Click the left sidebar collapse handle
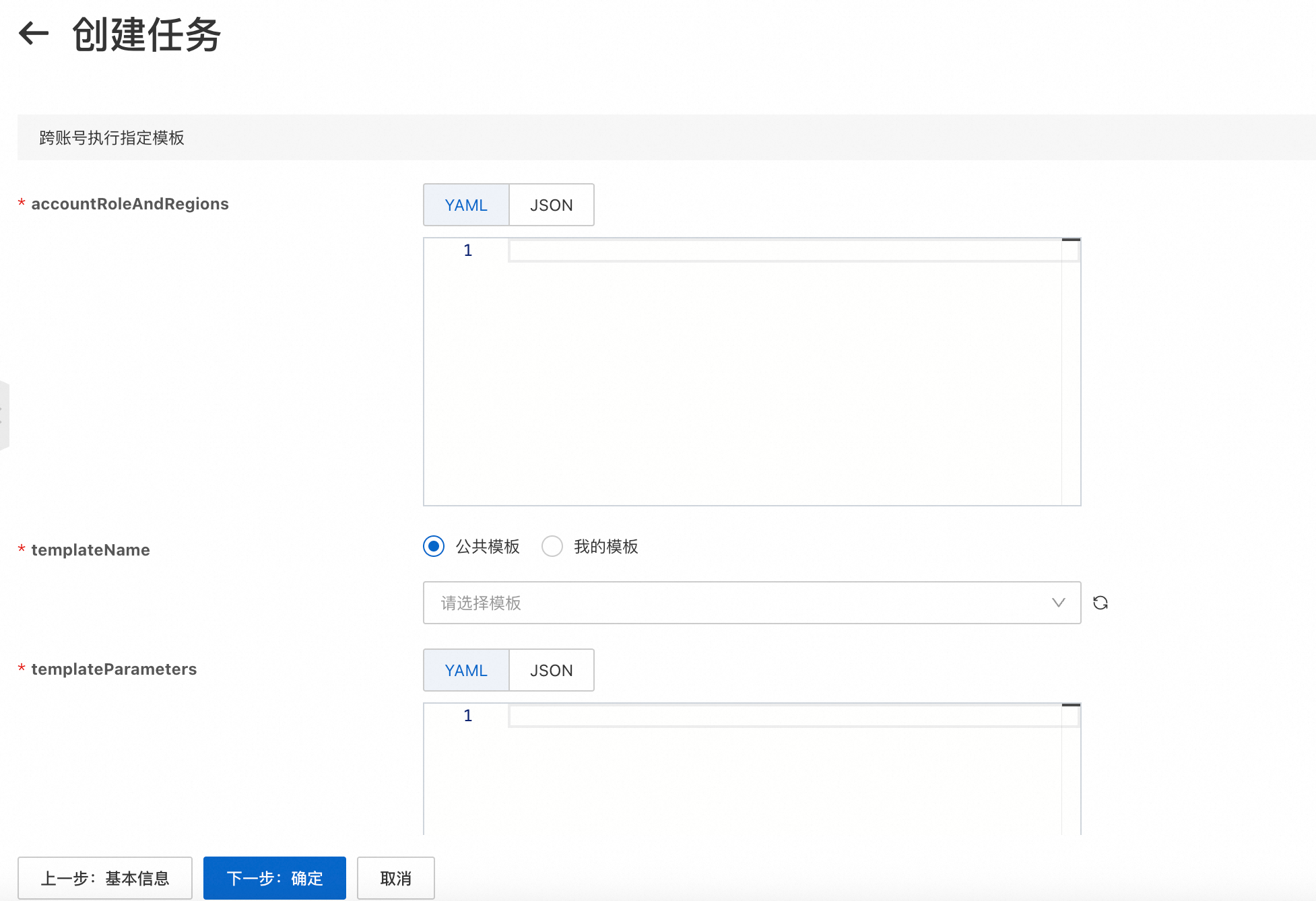Screen dimensions: 1316x901 coord(4,415)
